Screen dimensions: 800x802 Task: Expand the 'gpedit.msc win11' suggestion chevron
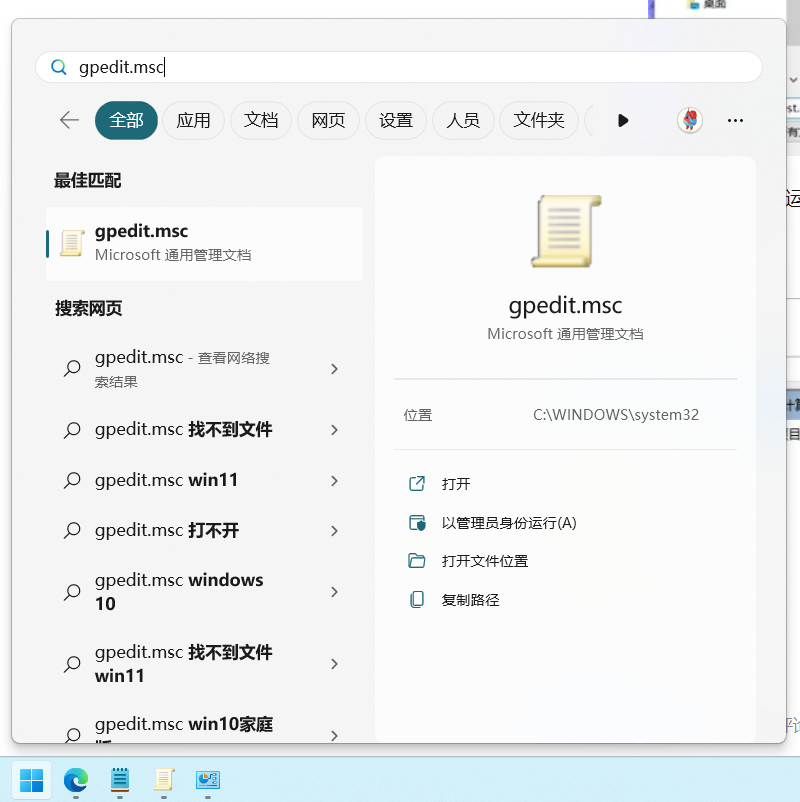pos(335,481)
